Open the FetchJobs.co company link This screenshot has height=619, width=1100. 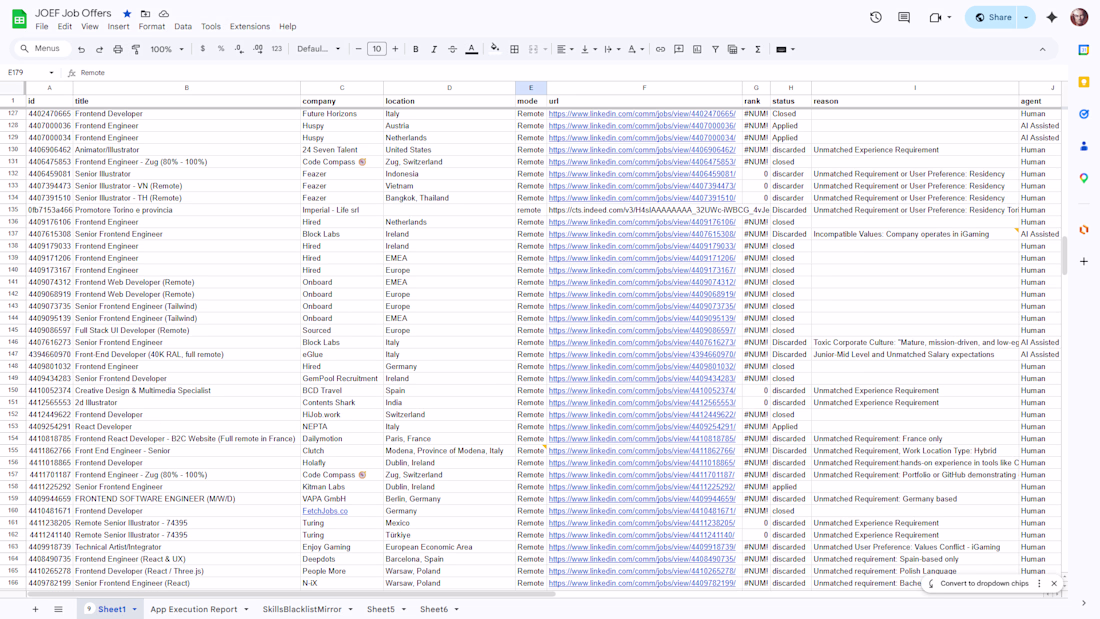tap(325, 511)
